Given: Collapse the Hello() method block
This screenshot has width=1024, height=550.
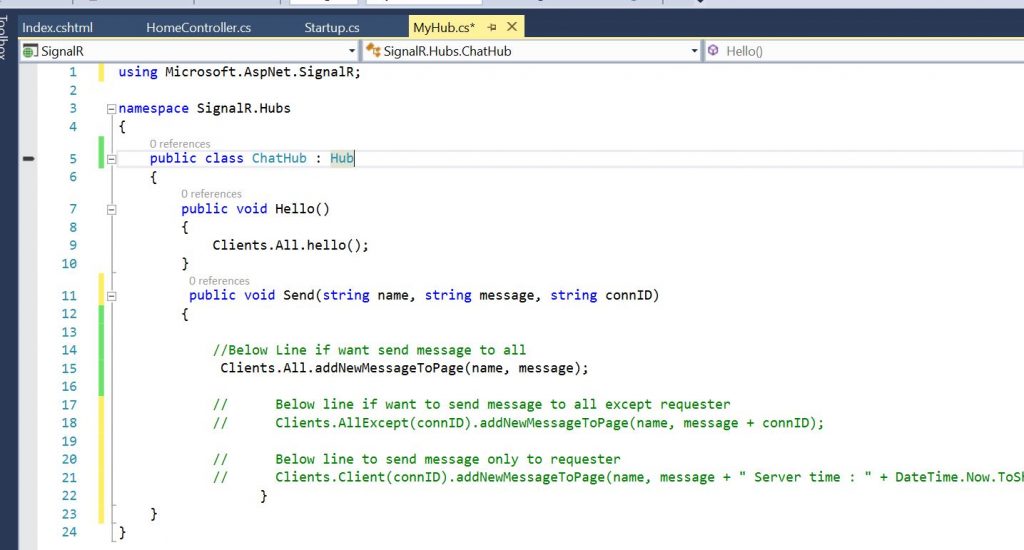Looking at the screenshot, I should point(112,210).
